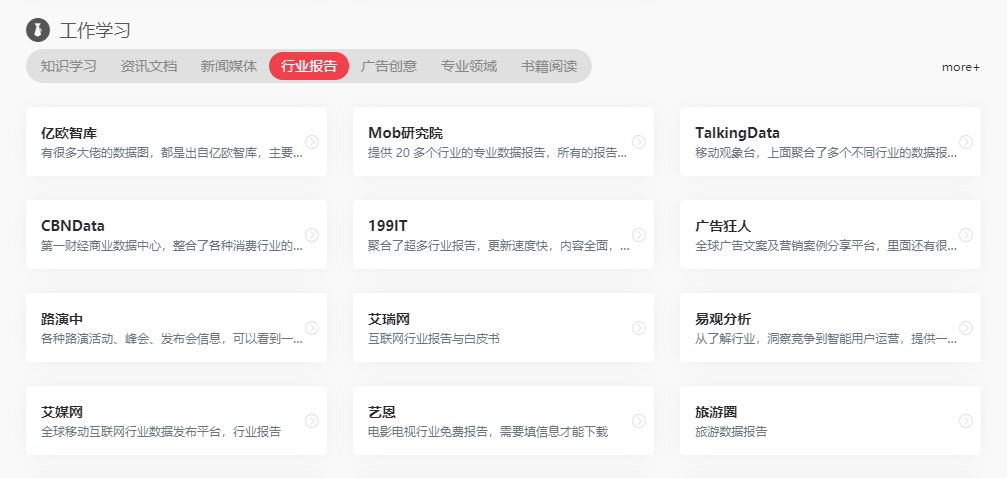Click description 旅游数据报告
Image resolution: width=1007 pixels, height=478 pixels.
coord(731,432)
